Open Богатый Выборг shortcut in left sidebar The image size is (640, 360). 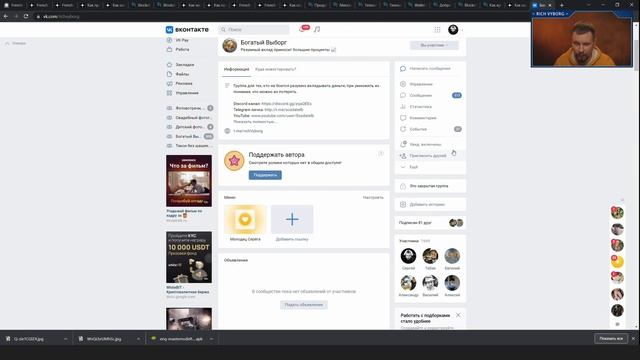pos(189,136)
